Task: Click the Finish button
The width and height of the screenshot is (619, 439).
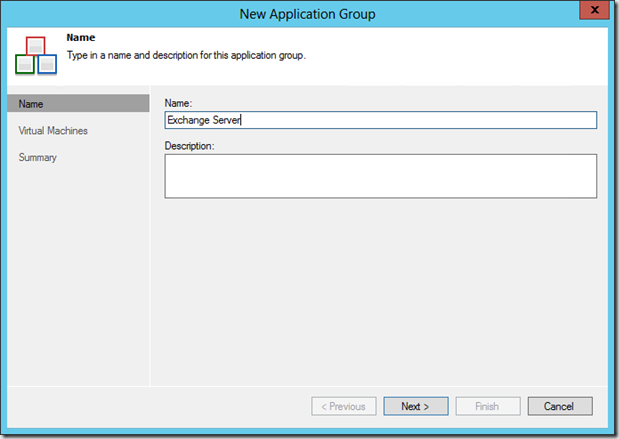Action: click(x=488, y=406)
